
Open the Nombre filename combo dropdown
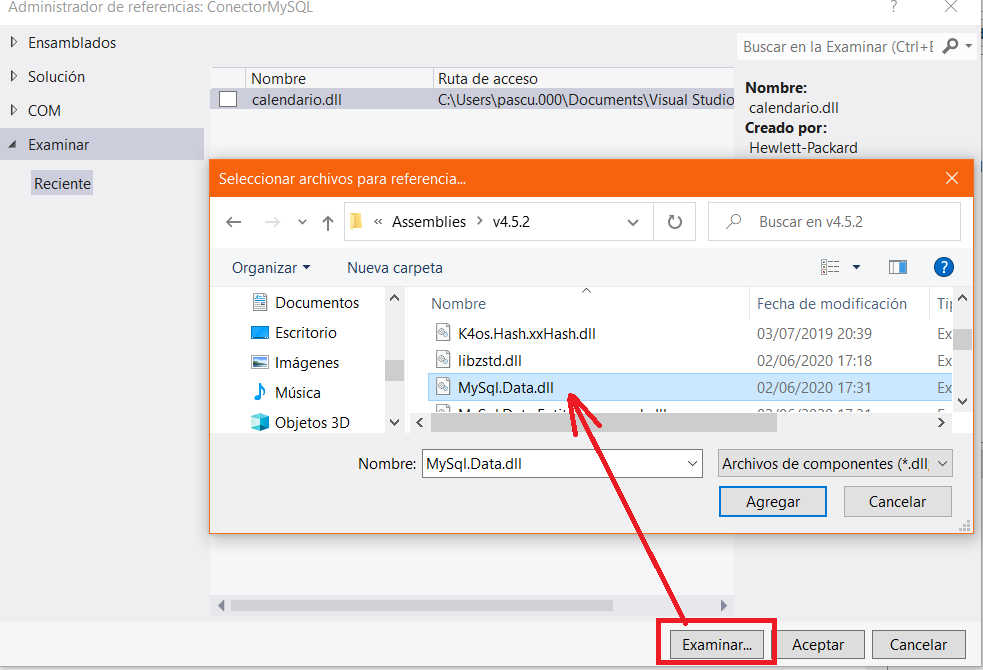pos(692,464)
